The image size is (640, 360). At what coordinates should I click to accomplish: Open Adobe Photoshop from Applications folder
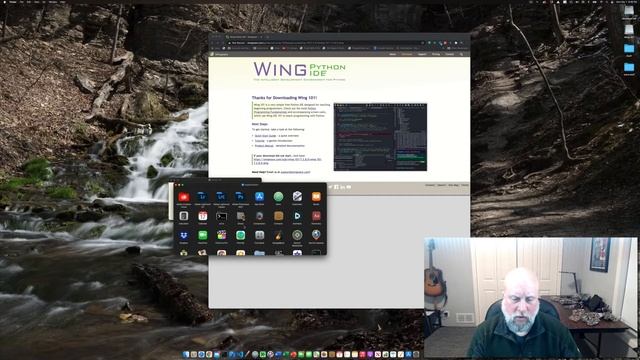coord(240,197)
